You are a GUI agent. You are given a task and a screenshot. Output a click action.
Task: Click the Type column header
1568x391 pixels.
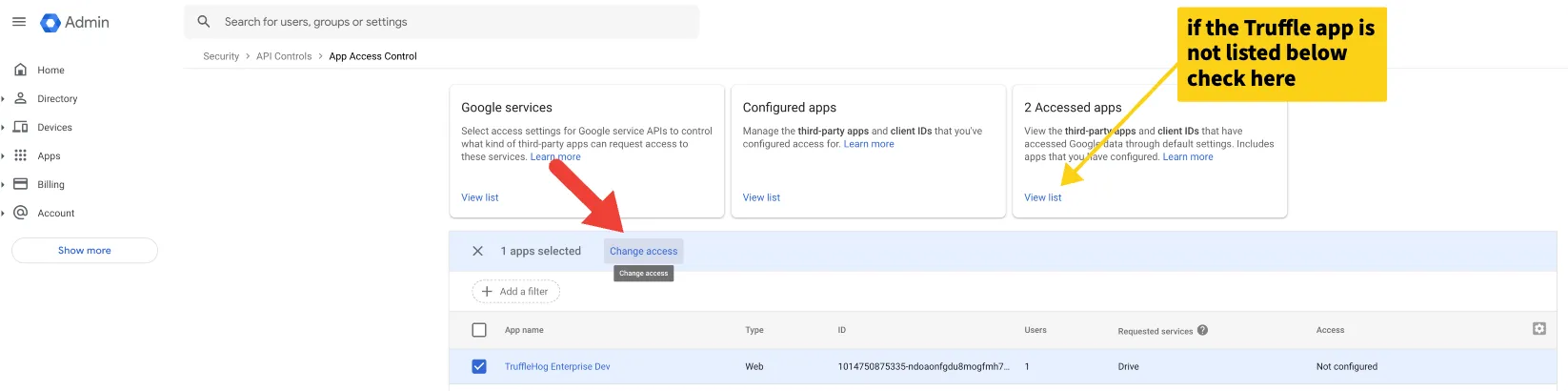pos(754,330)
